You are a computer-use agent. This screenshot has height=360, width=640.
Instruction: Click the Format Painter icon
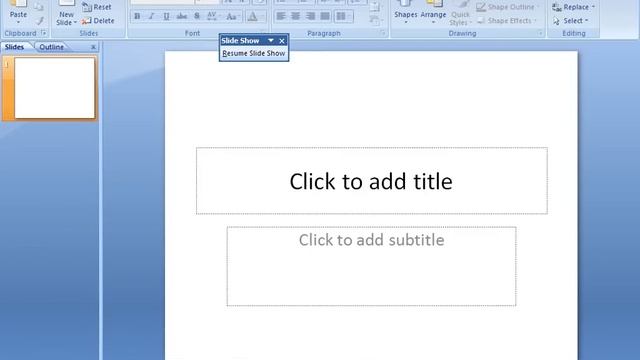click(39, 21)
